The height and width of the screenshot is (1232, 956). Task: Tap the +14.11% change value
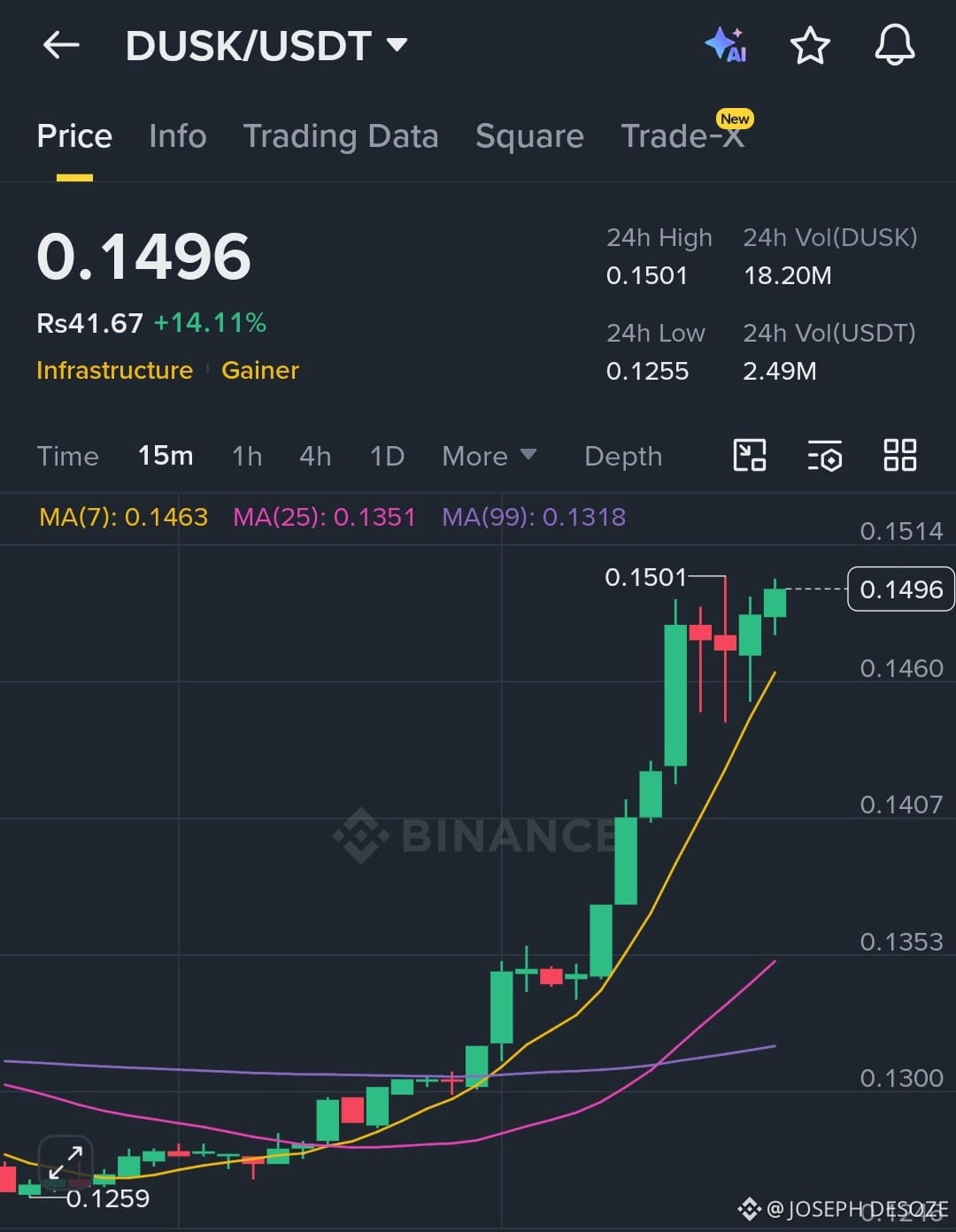[210, 323]
